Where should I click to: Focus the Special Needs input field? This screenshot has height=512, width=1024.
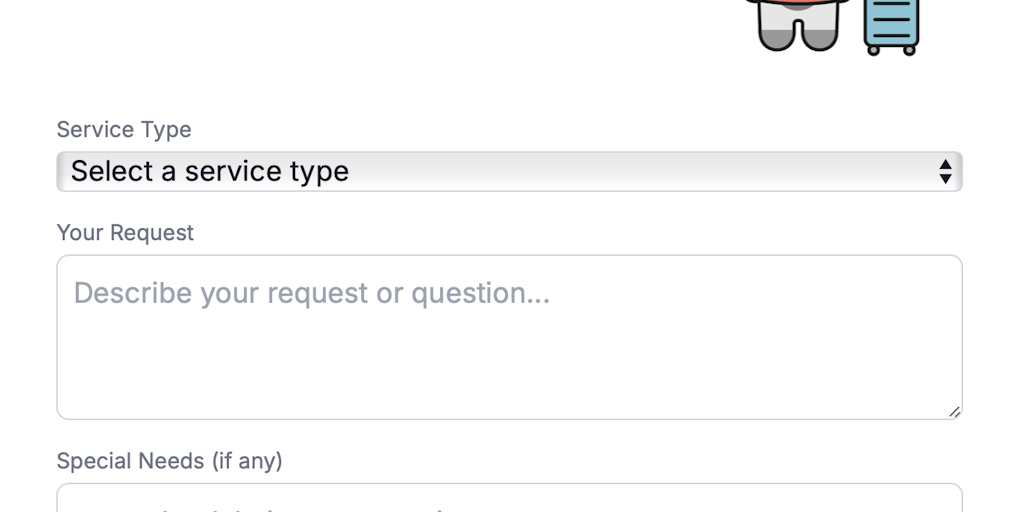pos(509,499)
